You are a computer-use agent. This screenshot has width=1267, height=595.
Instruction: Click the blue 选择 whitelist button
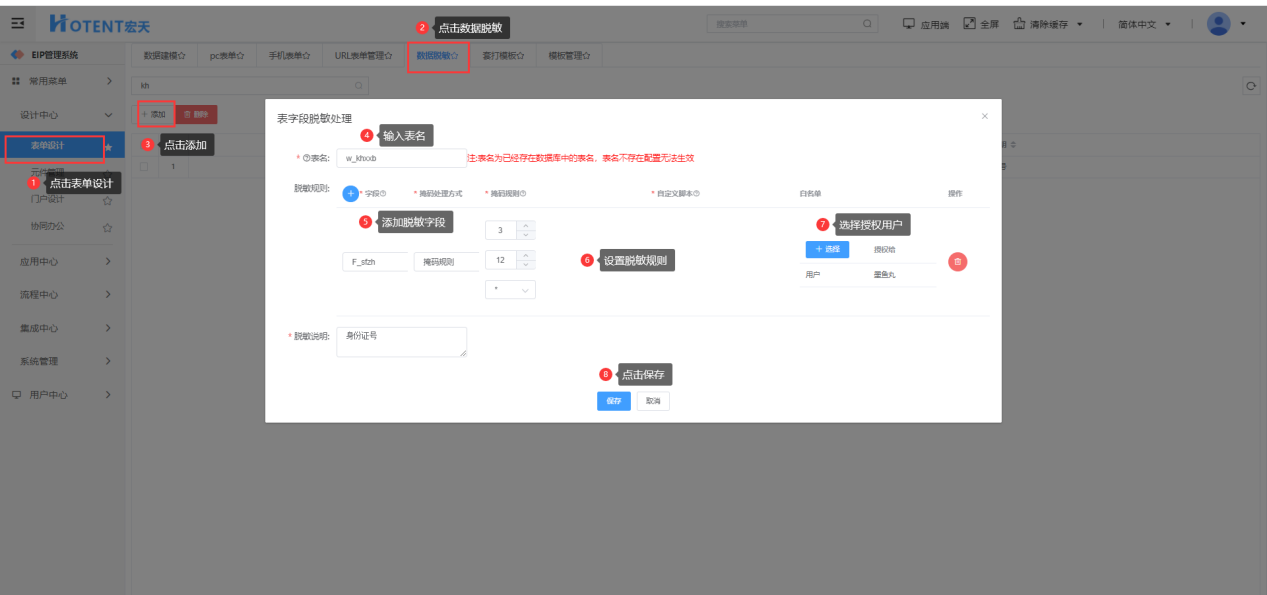click(x=827, y=249)
